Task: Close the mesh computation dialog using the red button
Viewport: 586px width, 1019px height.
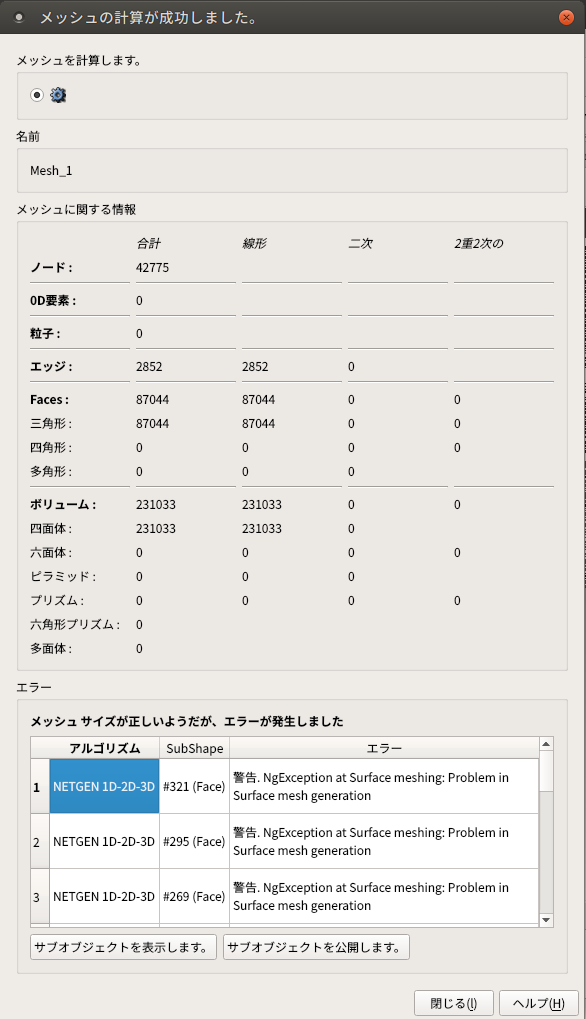Action: (567, 18)
